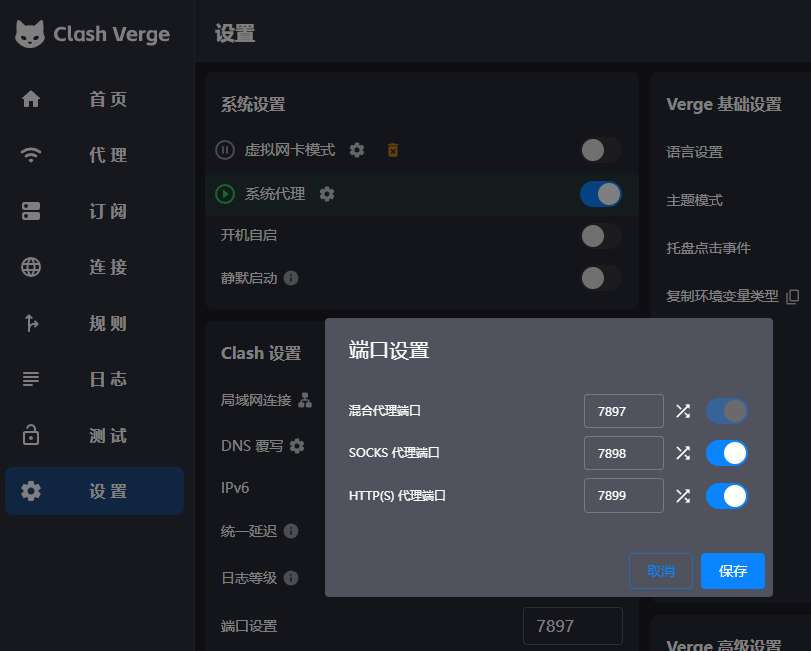Open the 首页 sidebar page
The width and height of the screenshot is (811, 651).
[x=94, y=99]
